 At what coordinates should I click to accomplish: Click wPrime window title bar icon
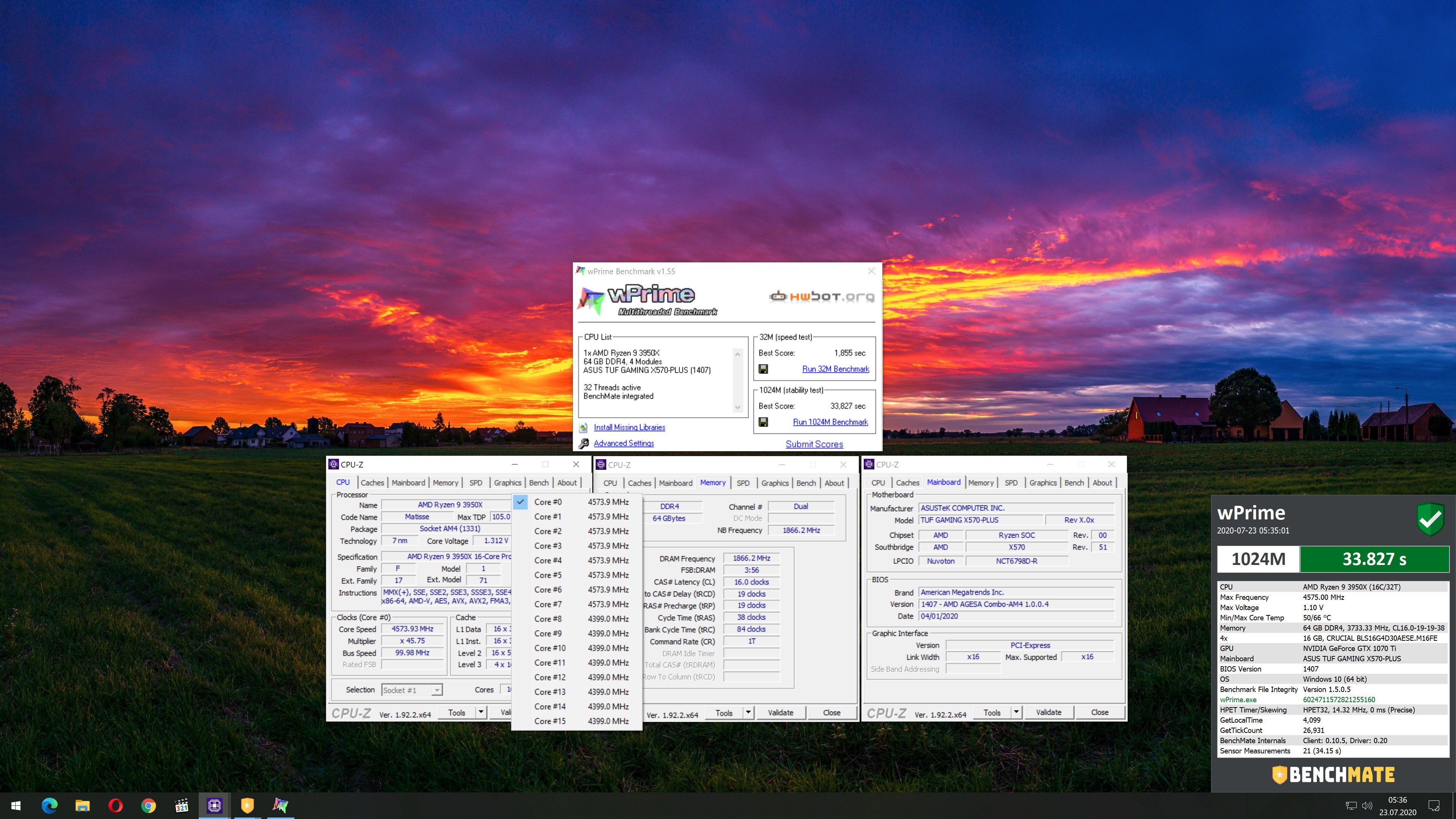point(581,271)
